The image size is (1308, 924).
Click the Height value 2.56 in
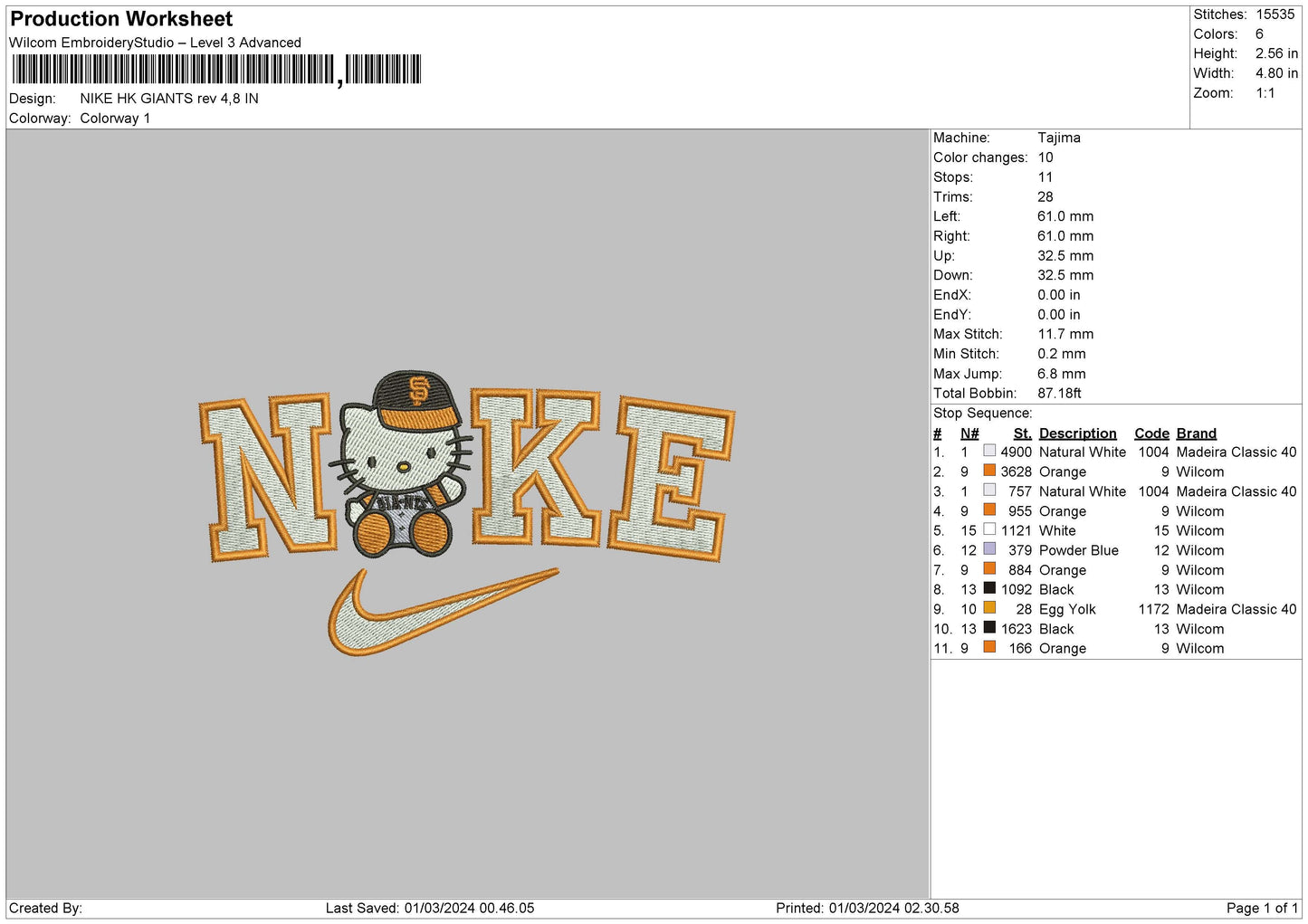point(1276,53)
